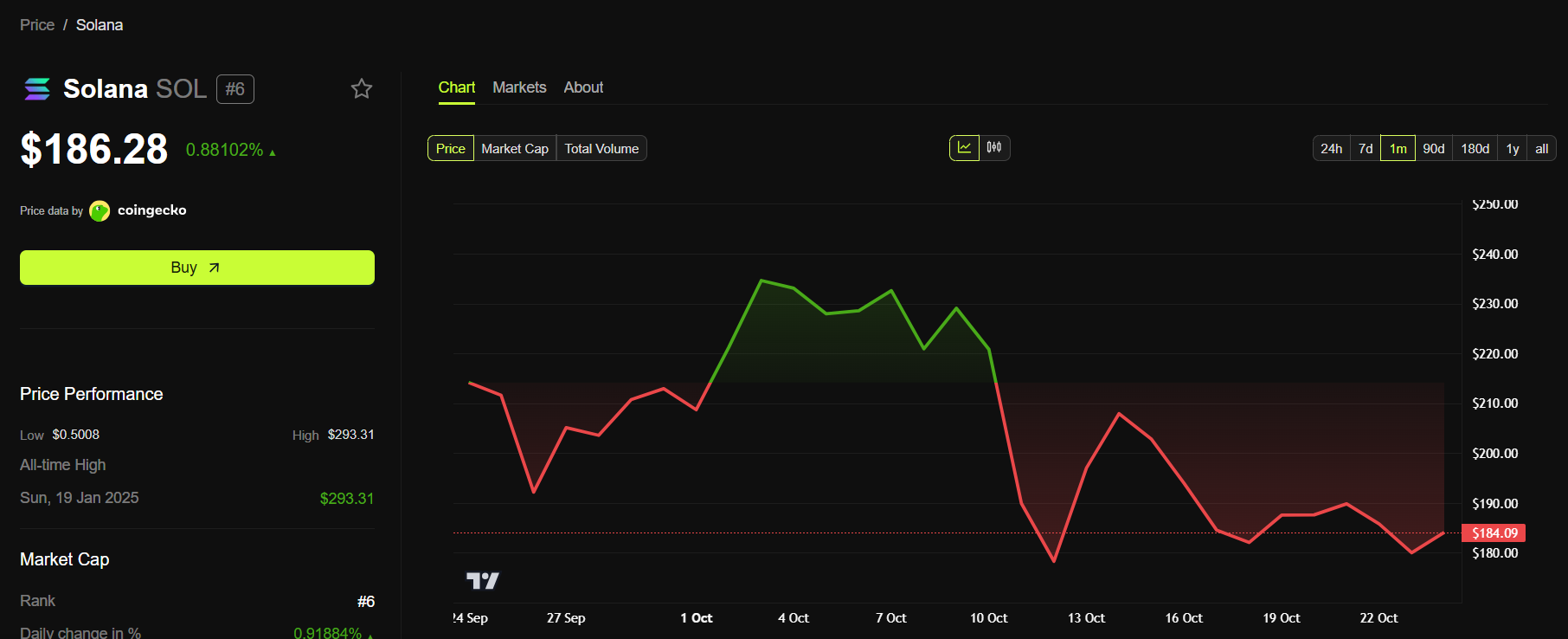Click the $184.09 current price marker
This screenshot has width=1568, height=639.
coord(1494,533)
